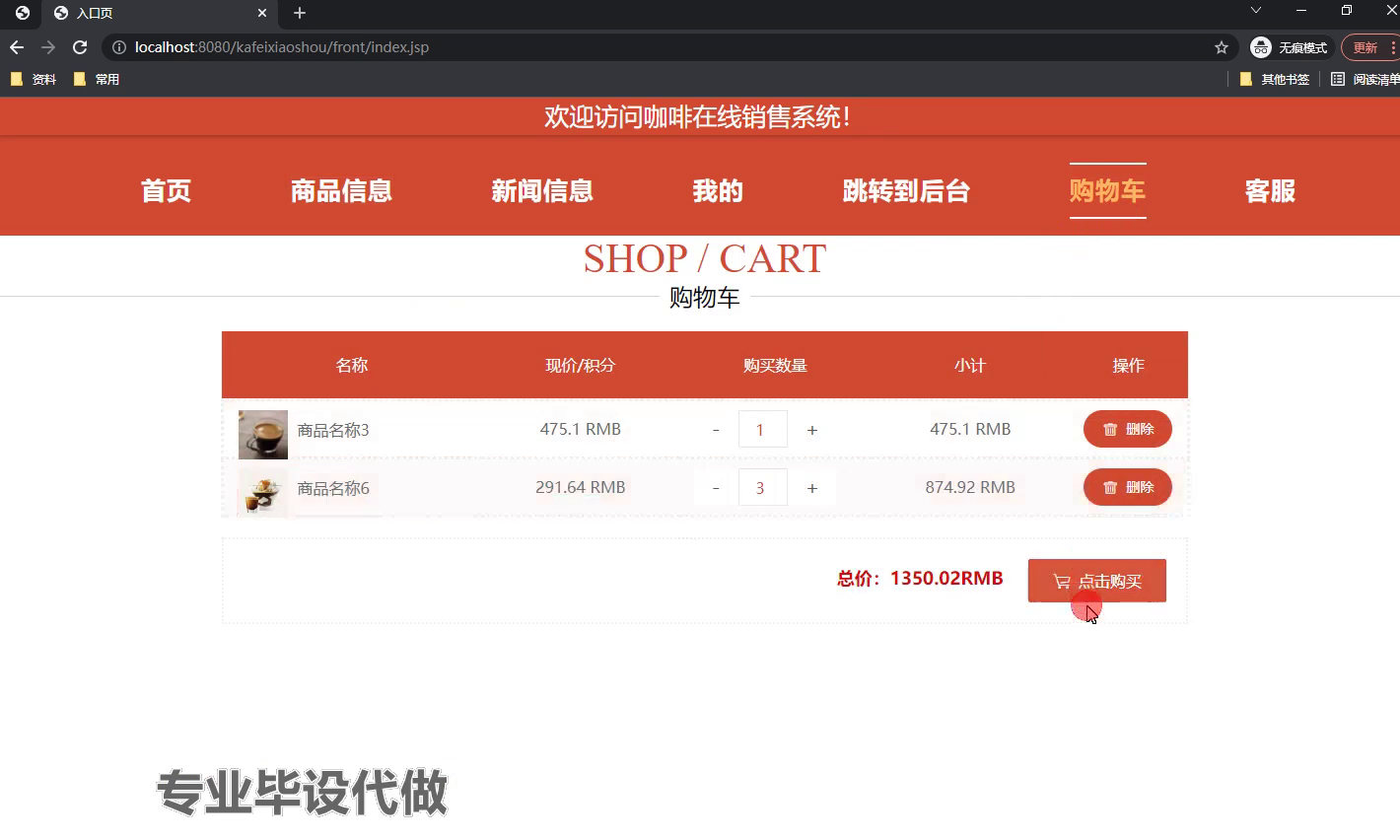
Task: Click the 商品名称3 product name
Action: coord(333,430)
